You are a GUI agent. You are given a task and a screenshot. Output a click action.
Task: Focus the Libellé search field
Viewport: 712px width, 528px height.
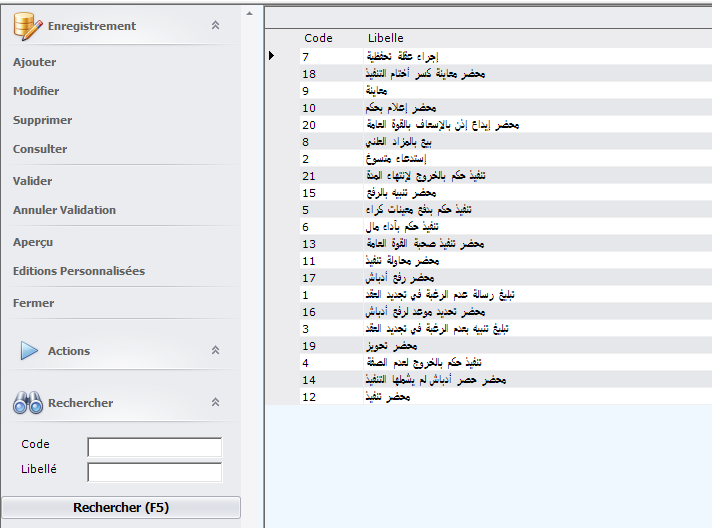[x=154, y=472]
